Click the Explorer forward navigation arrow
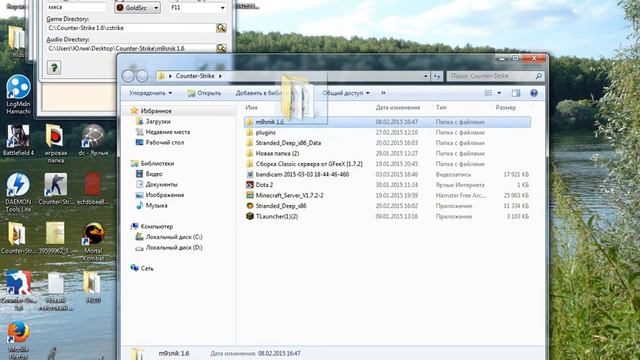The width and height of the screenshot is (640, 360). [142, 76]
